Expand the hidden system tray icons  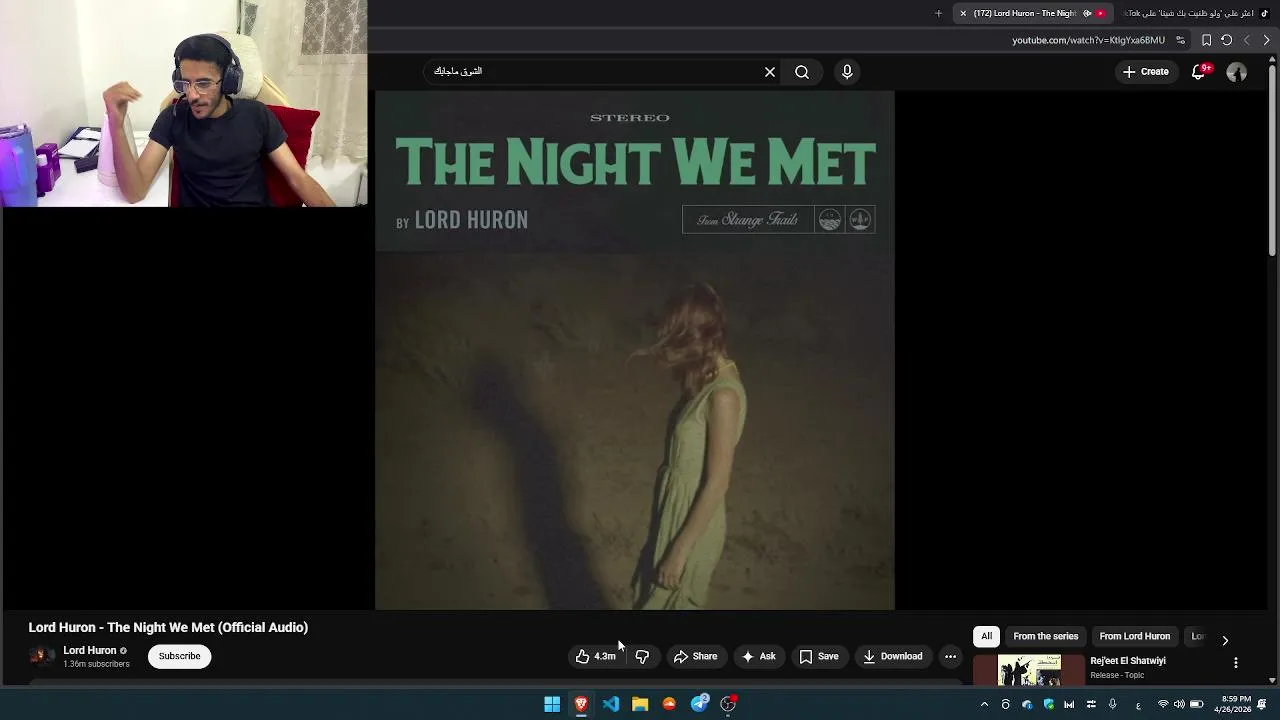click(x=984, y=704)
